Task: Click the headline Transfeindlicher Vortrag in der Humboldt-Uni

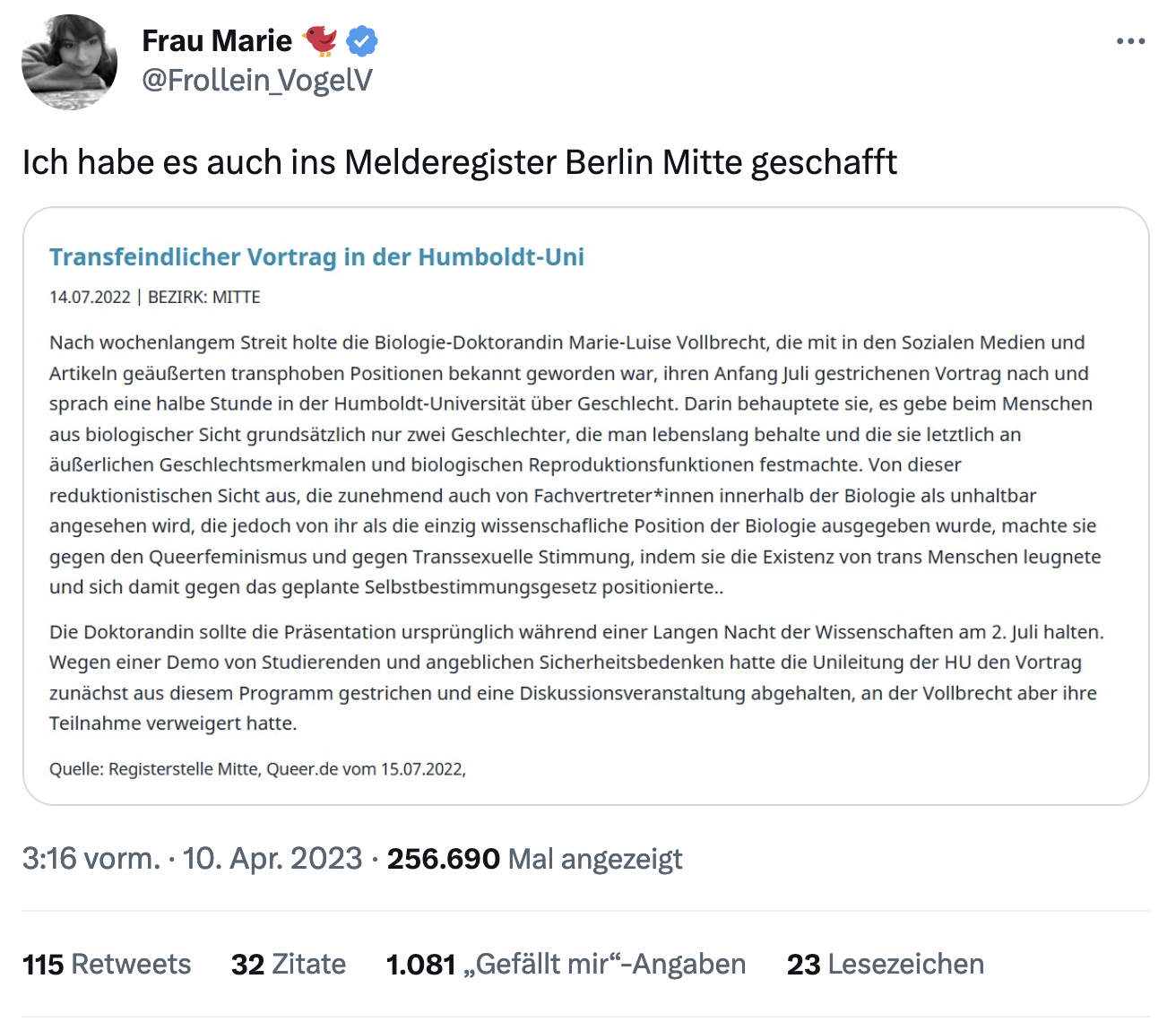Action: pyautogui.click(x=316, y=257)
